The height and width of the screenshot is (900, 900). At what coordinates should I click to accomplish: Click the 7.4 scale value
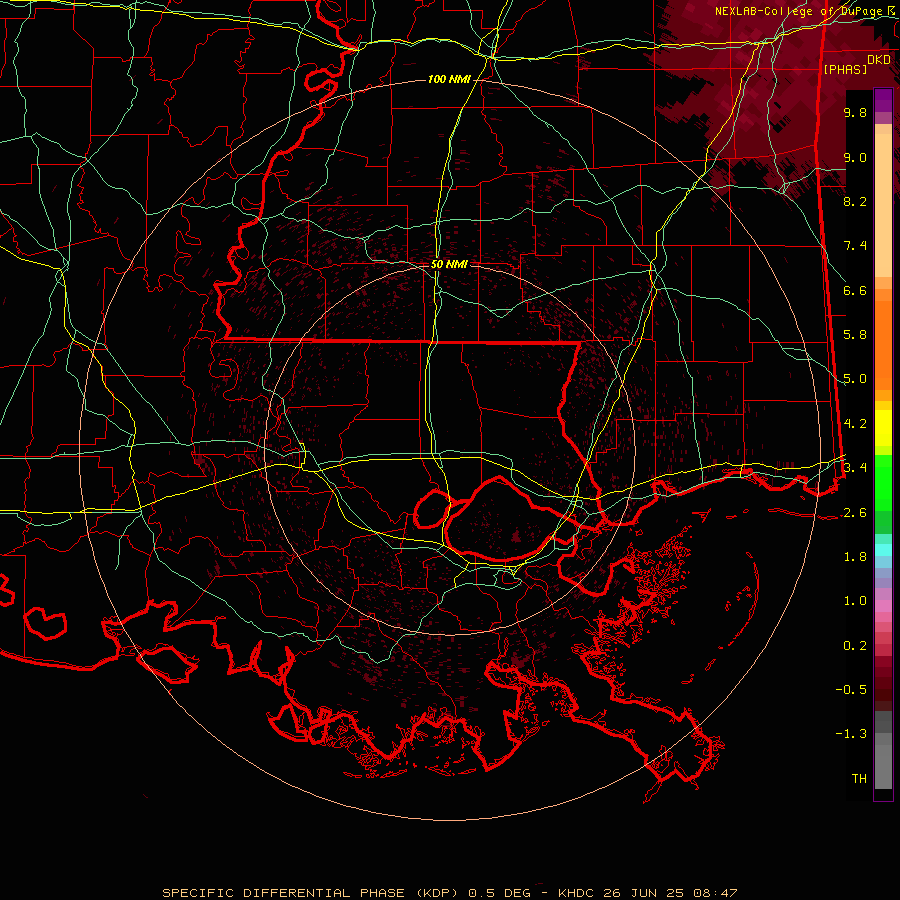point(855,246)
